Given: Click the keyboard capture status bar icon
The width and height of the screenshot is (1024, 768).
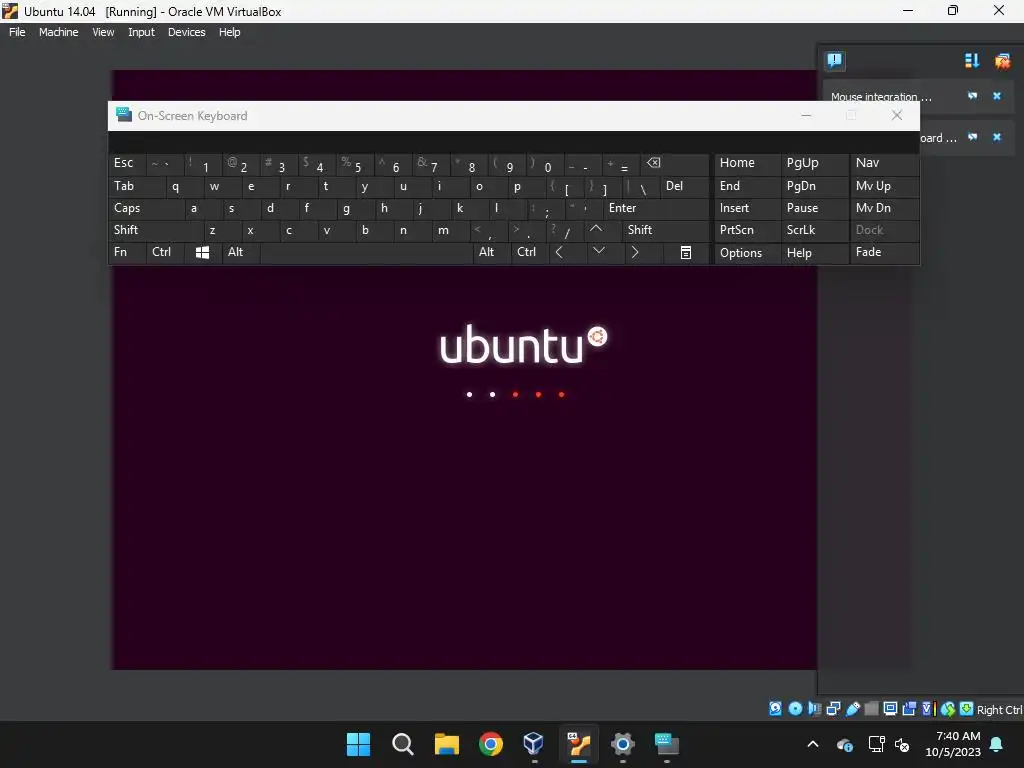Looking at the screenshot, I should tap(967, 709).
